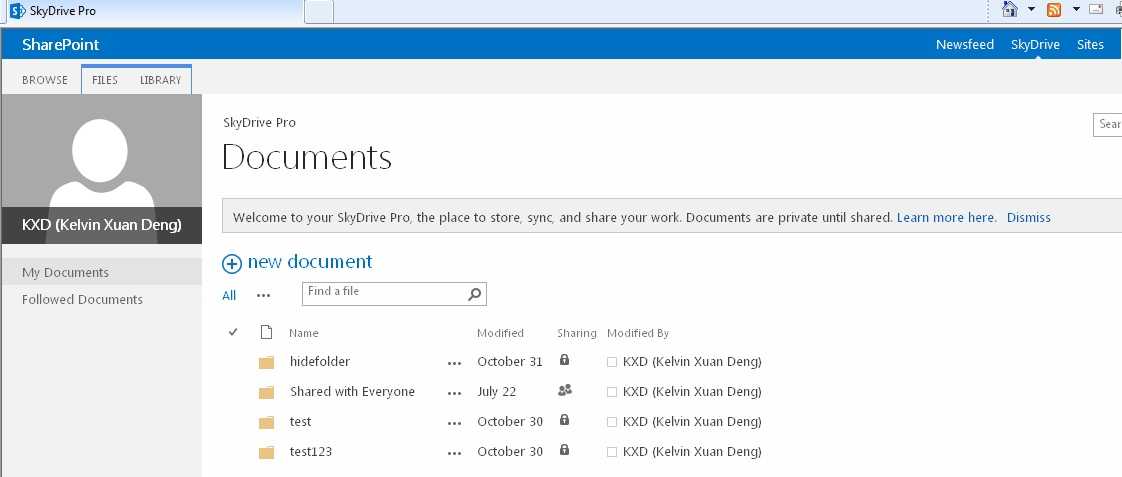Open the FILES ribbon tab

coord(104,80)
